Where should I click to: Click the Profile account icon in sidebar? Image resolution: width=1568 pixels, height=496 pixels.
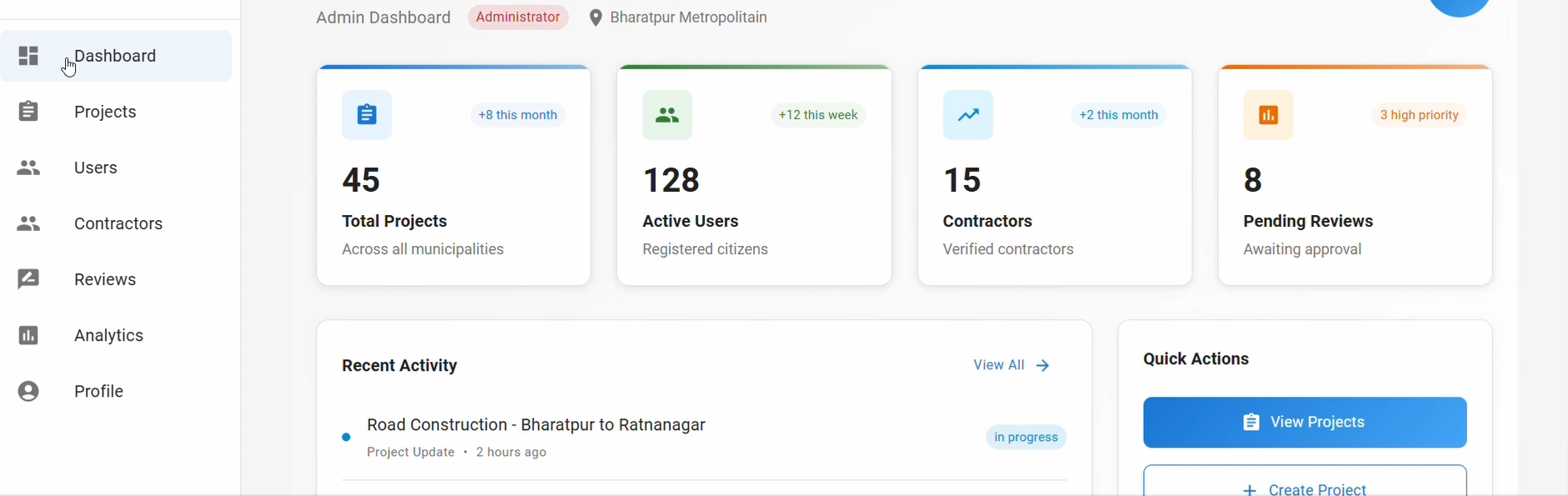(28, 392)
